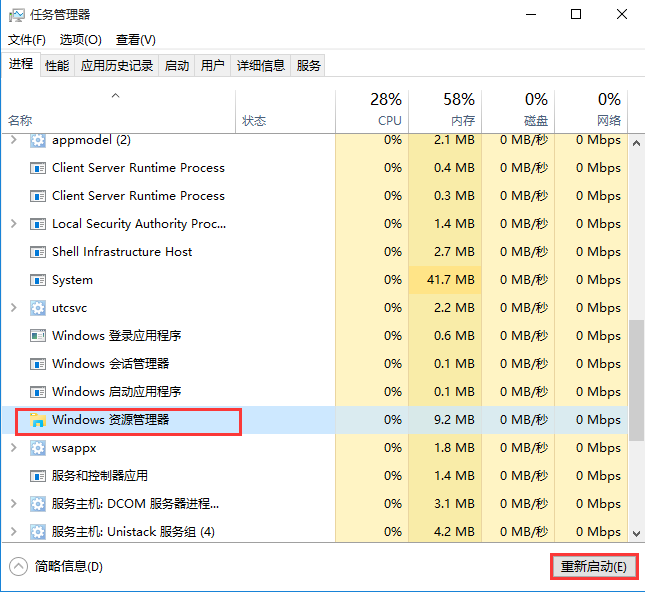Sort processes by 网络 column header
The height and width of the screenshot is (592, 645).
[x=591, y=112]
